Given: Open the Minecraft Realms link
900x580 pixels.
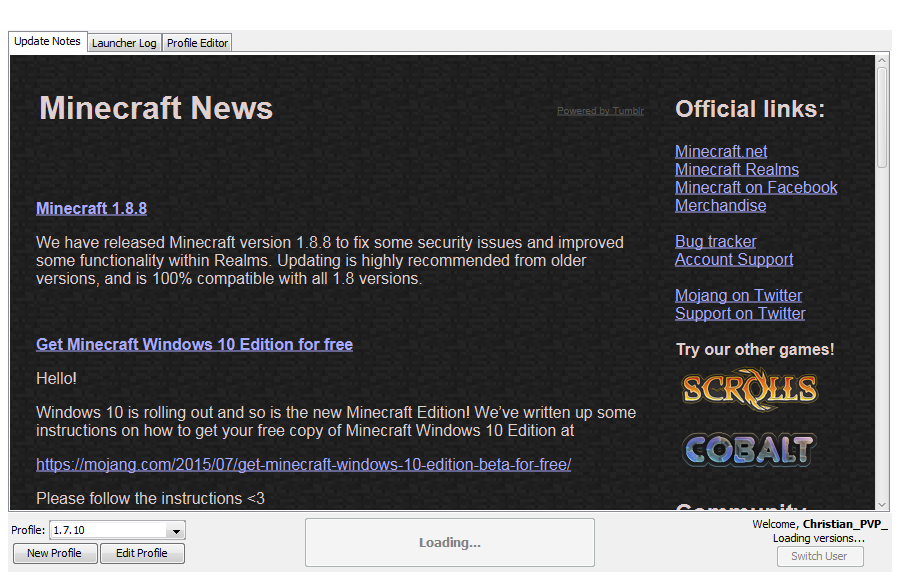Looking at the screenshot, I should click(736, 169).
